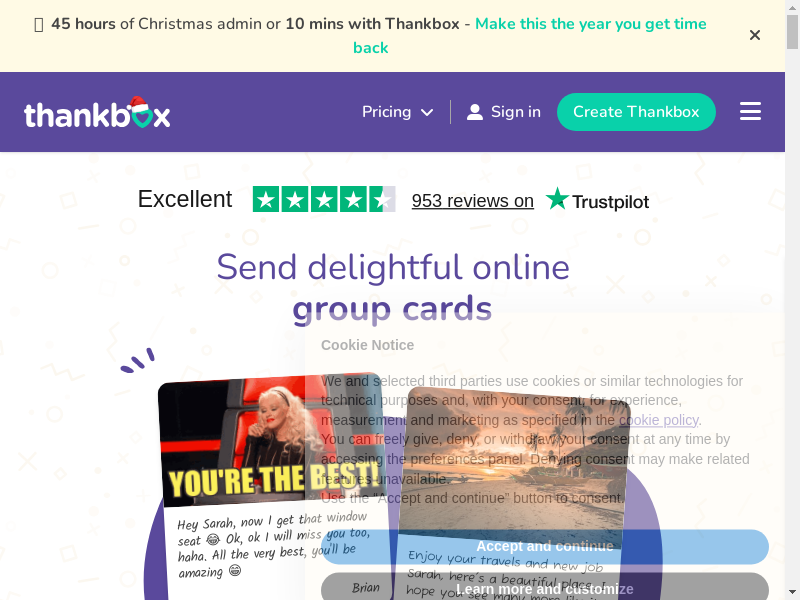
Task: Click the green Trustpilot rating stars
Action: point(324,199)
